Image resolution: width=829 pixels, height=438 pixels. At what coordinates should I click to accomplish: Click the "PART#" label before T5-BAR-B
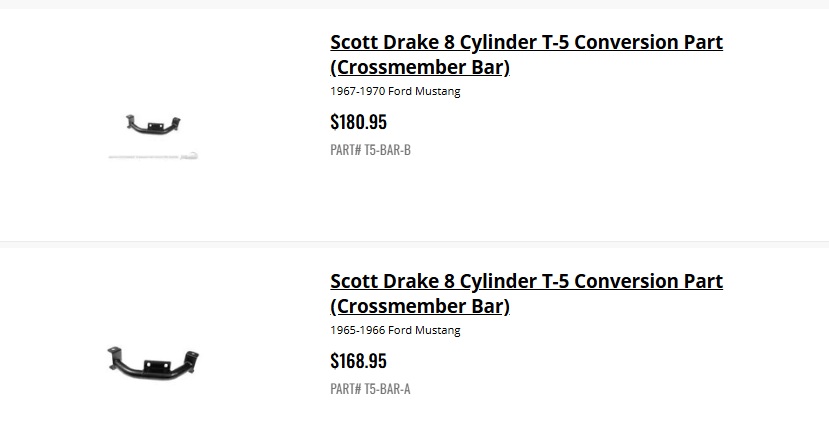pyautogui.click(x=345, y=150)
